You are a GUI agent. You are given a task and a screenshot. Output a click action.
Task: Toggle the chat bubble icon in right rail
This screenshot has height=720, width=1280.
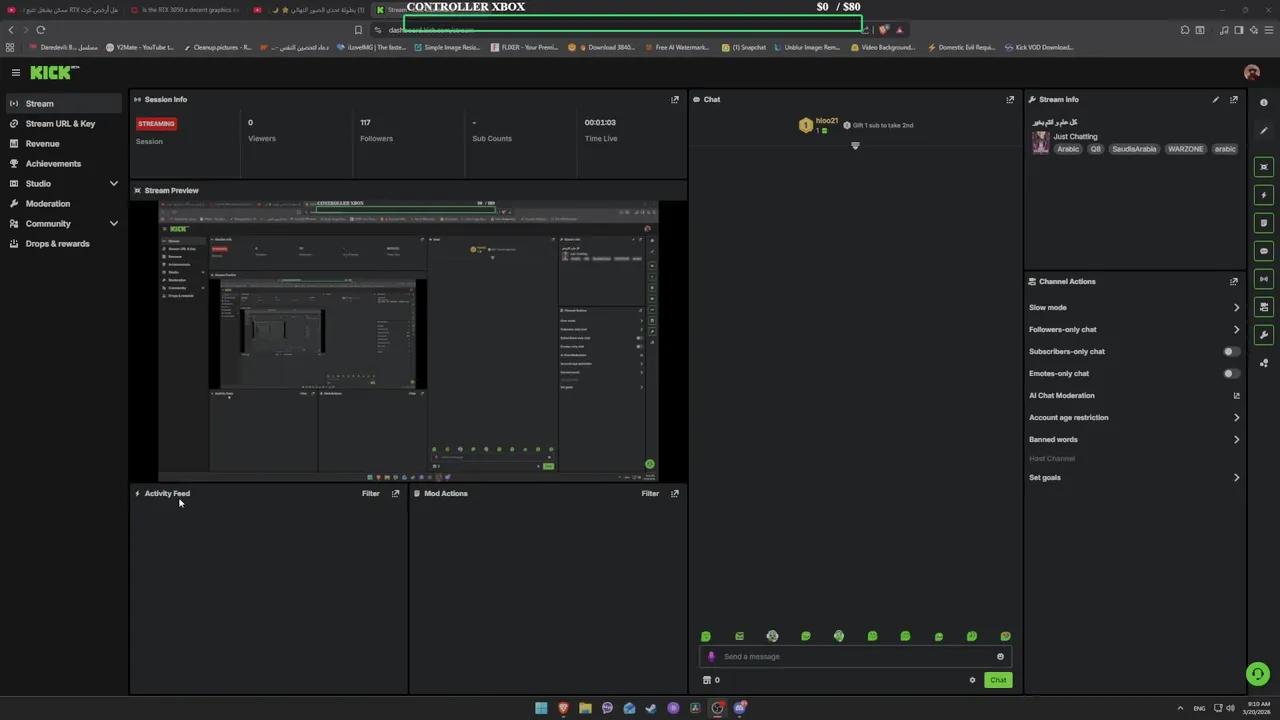tap(1264, 251)
